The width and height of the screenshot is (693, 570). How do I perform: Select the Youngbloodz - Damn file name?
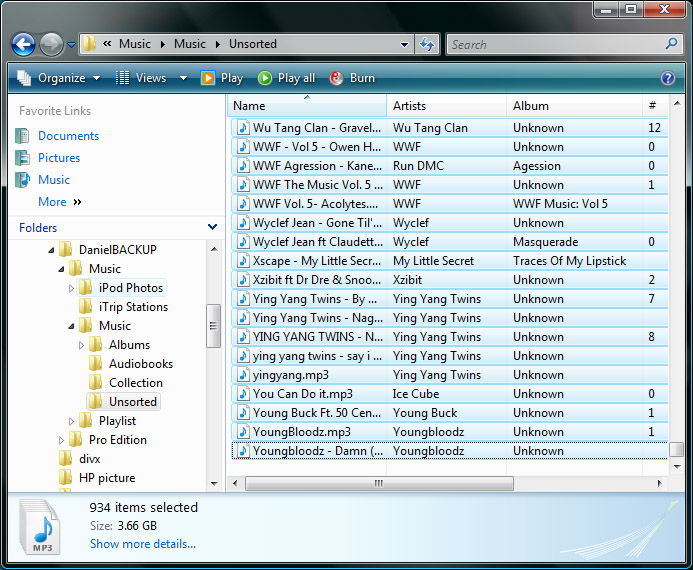click(318, 451)
